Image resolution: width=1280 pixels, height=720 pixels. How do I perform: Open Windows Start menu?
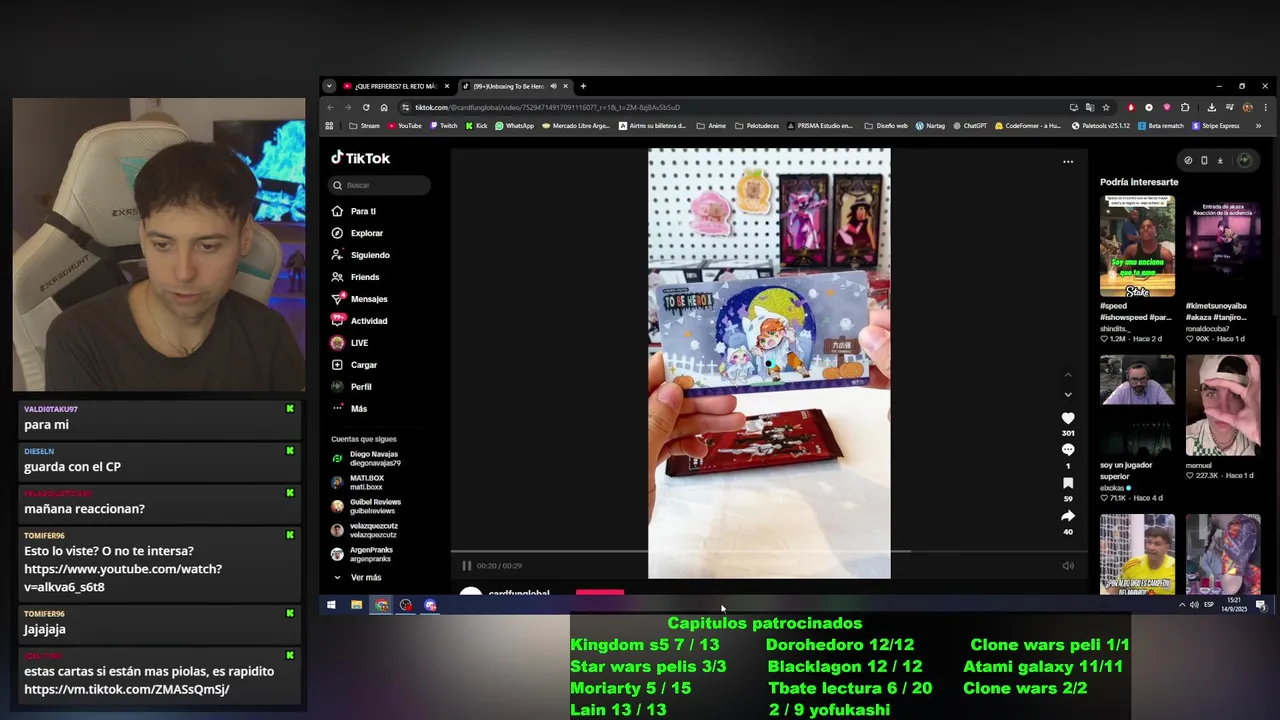331,605
